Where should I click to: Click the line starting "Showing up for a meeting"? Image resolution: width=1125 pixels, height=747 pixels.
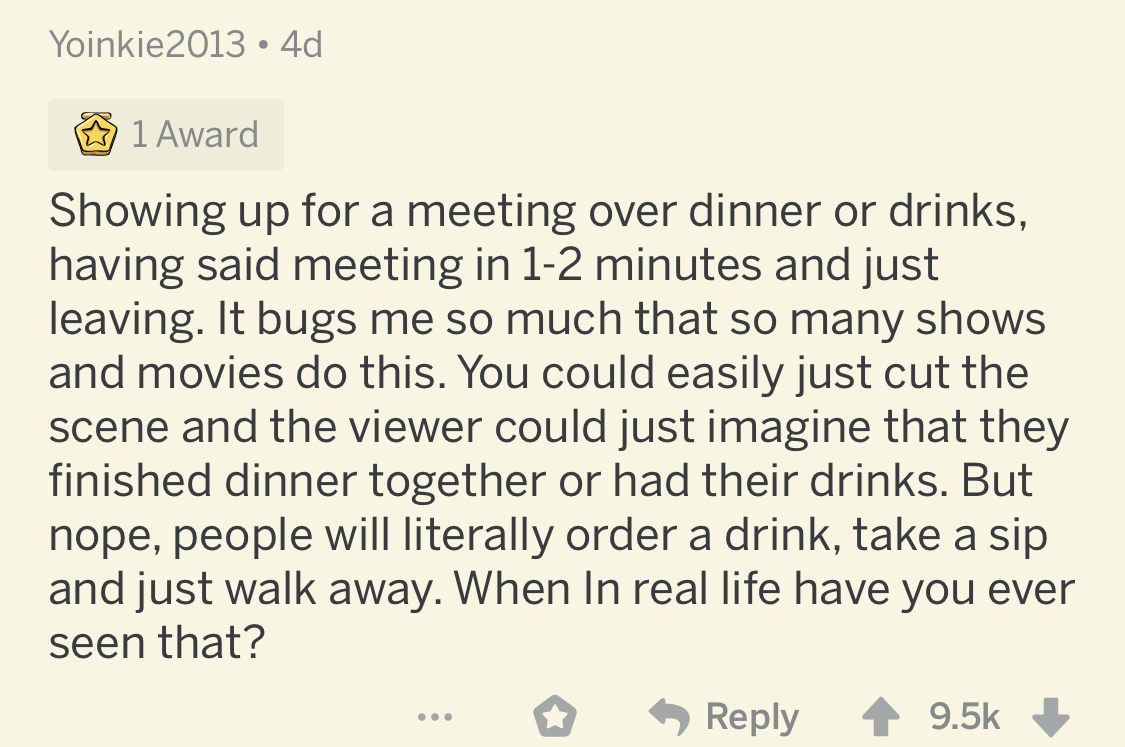click(539, 211)
